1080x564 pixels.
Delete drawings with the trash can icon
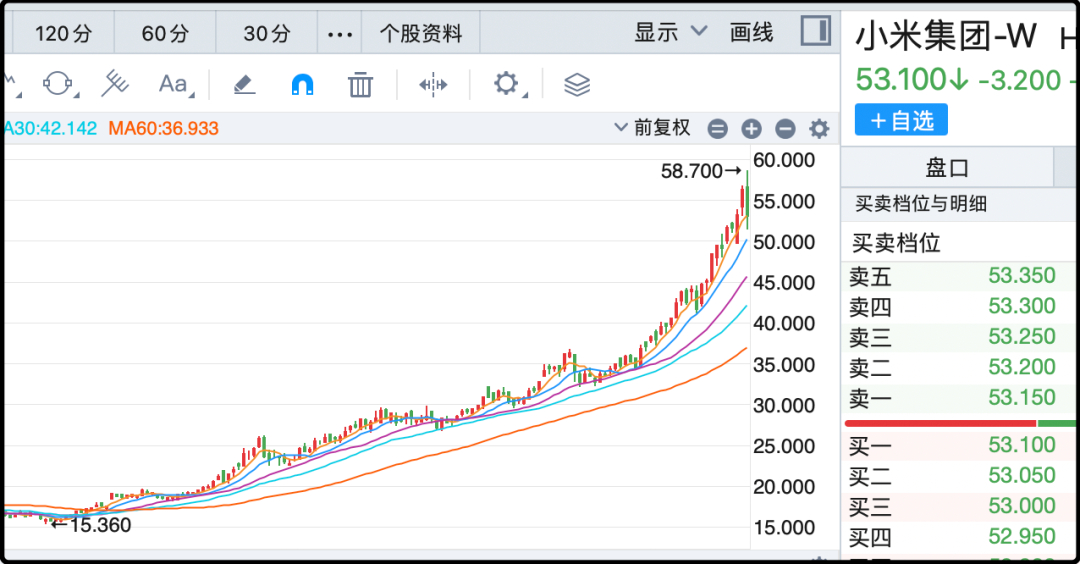360,85
